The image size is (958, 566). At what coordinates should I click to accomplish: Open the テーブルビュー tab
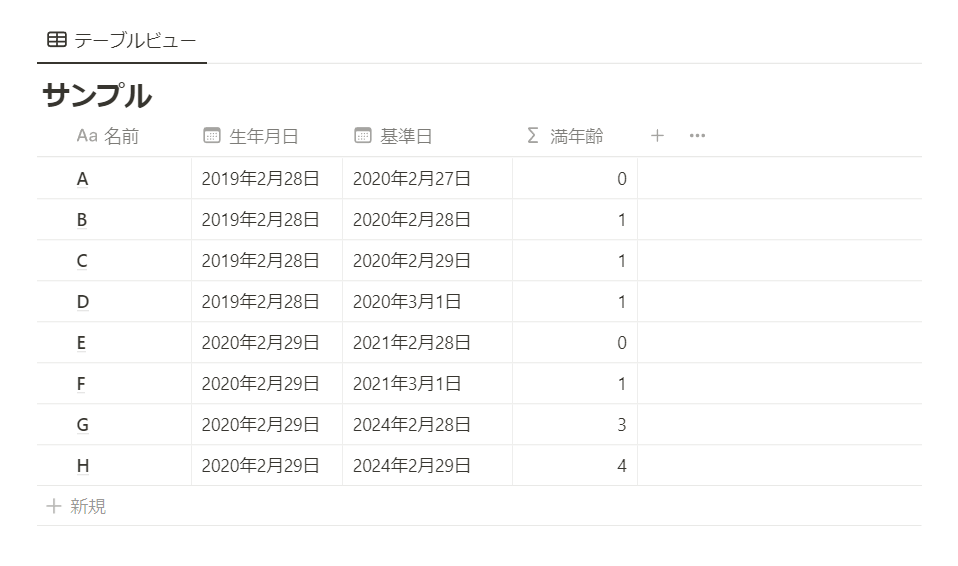pyautogui.click(x=122, y=40)
